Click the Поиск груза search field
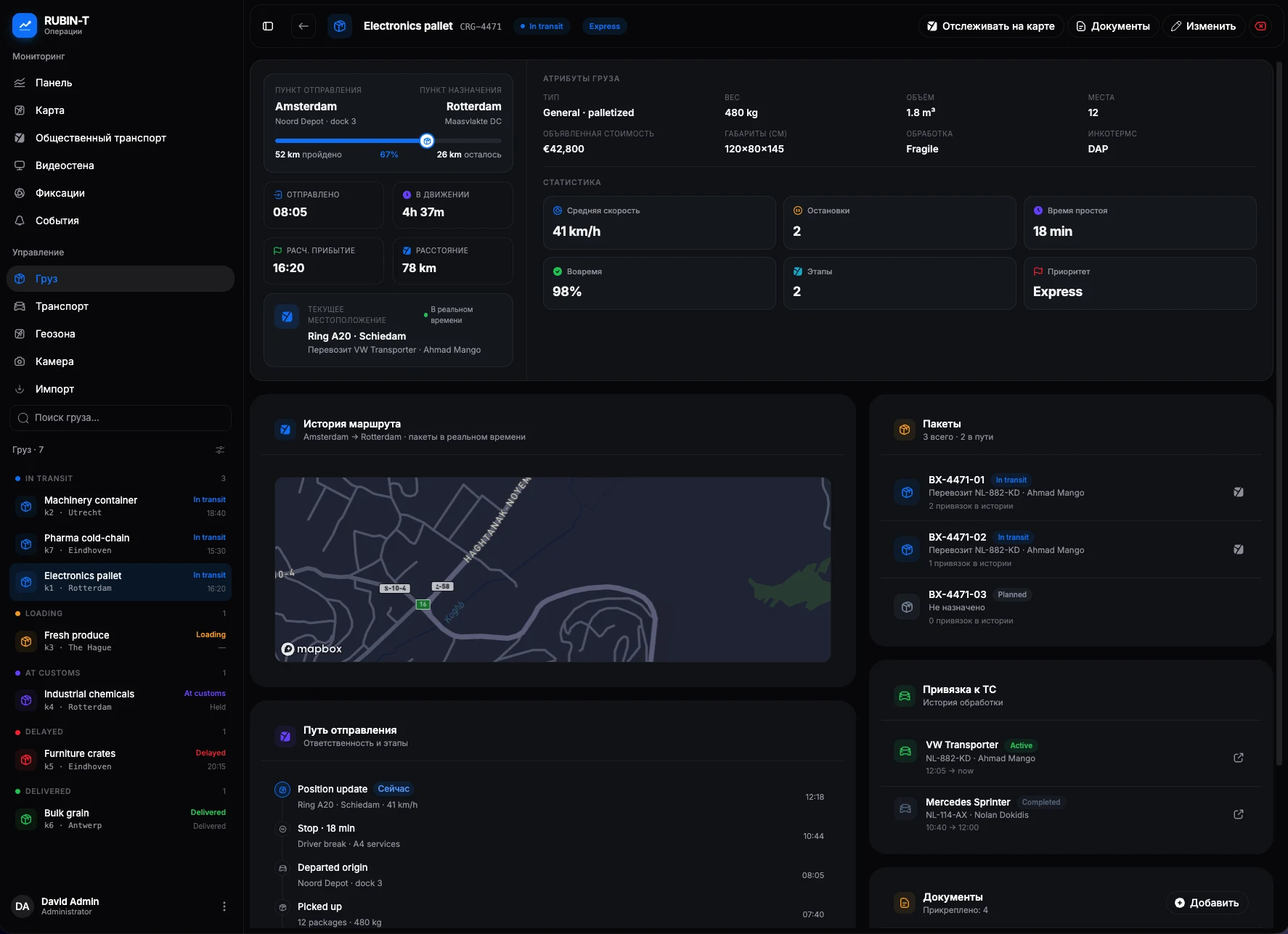 [x=121, y=418]
